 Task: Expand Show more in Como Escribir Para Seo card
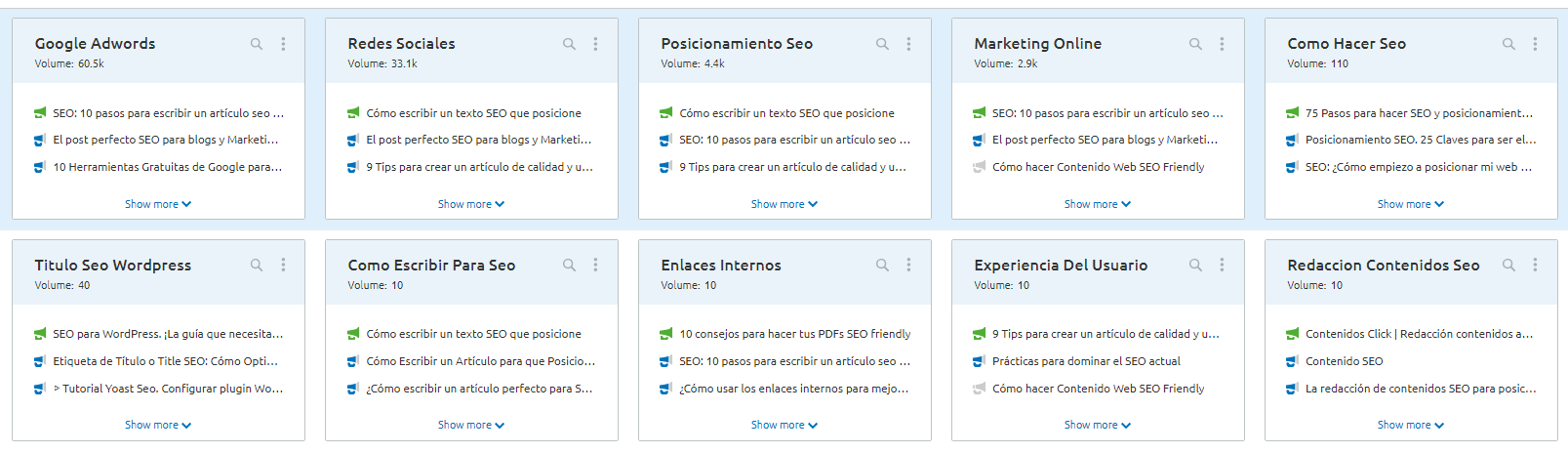tap(471, 426)
